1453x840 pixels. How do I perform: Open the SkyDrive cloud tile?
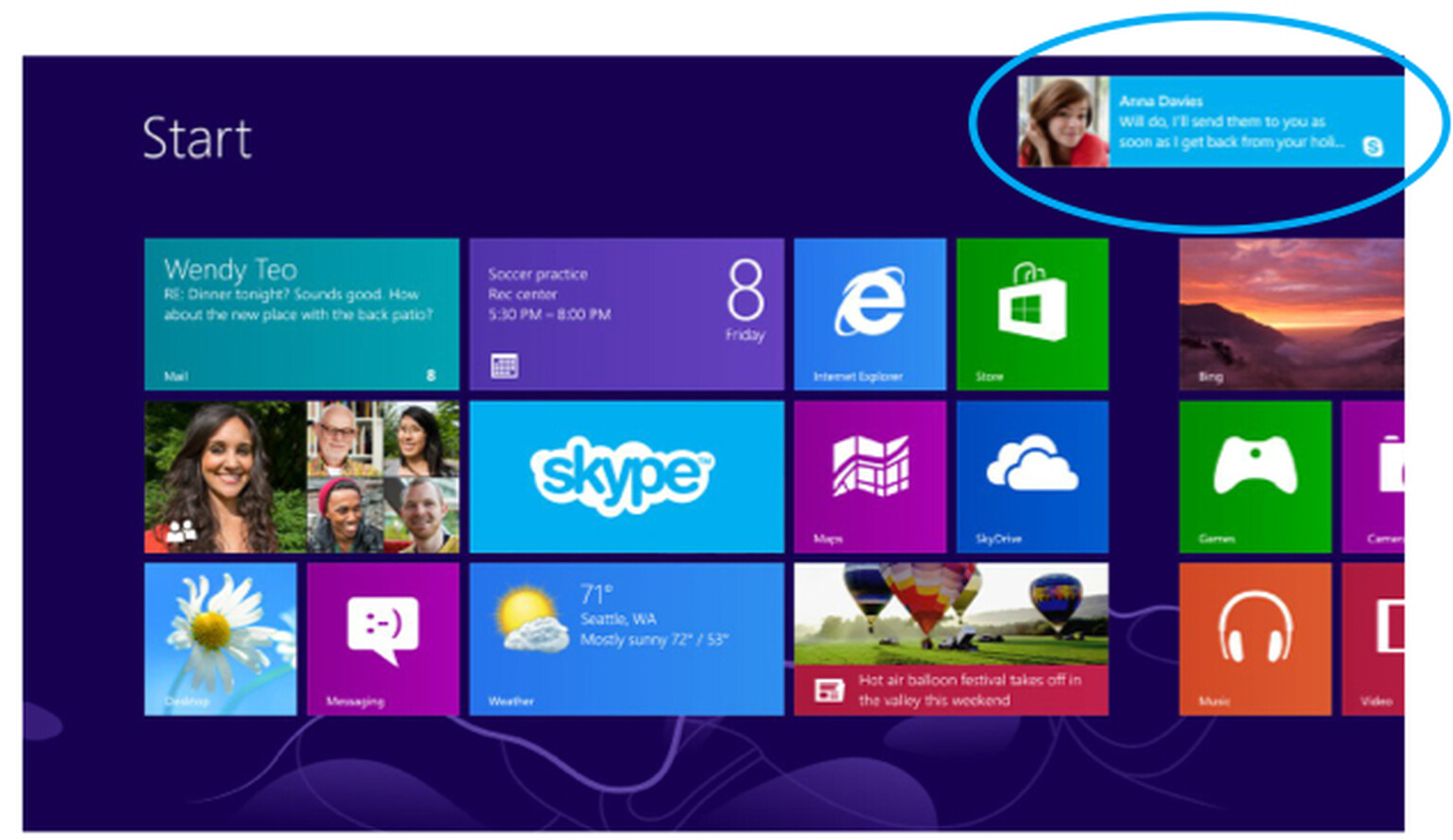(1032, 477)
